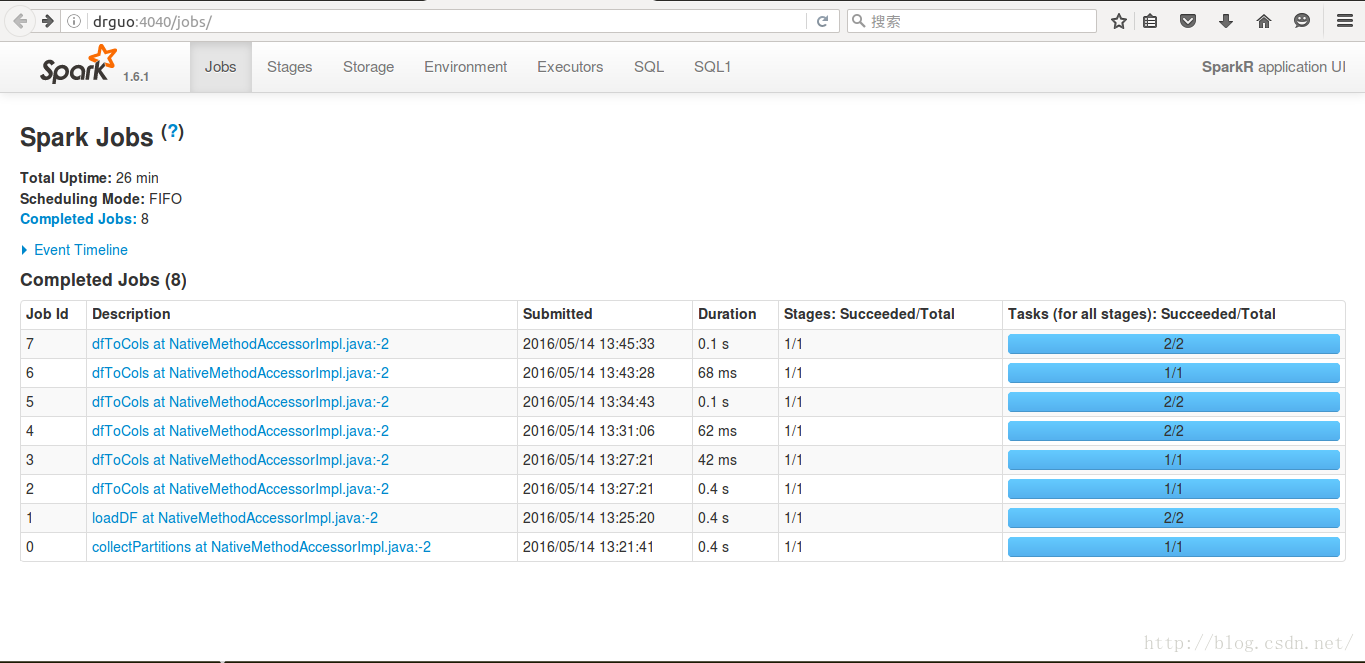Bookmark this page with the star icon
This screenshot has width=1365, height=663.
[1119, 21]
